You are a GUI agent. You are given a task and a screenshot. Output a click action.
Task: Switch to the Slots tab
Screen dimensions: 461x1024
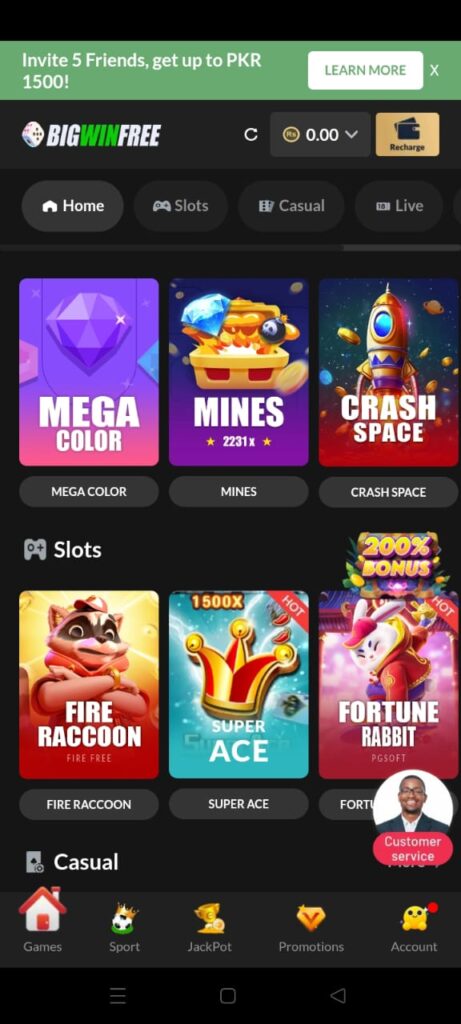[x=181, y=206]
